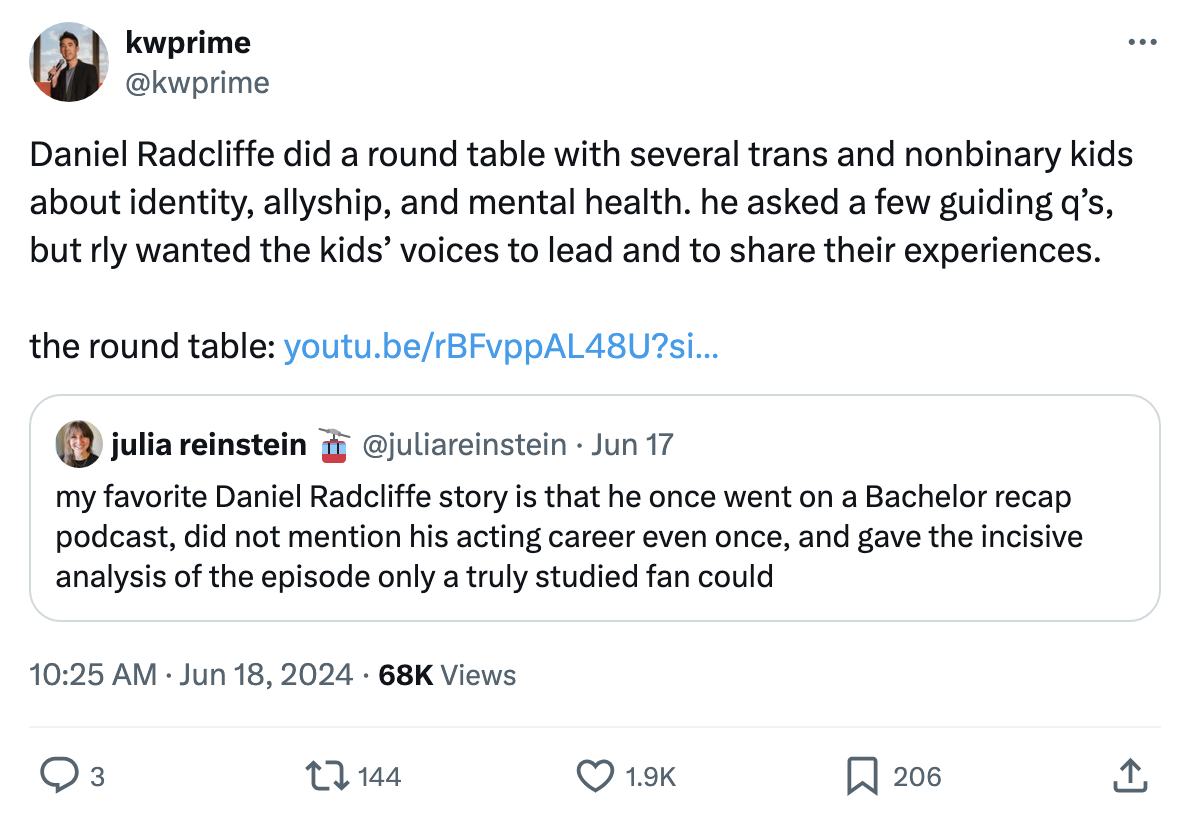Click the share upload icon
The width and height of the screenshot is (1192, 822).
[1130, 776]
